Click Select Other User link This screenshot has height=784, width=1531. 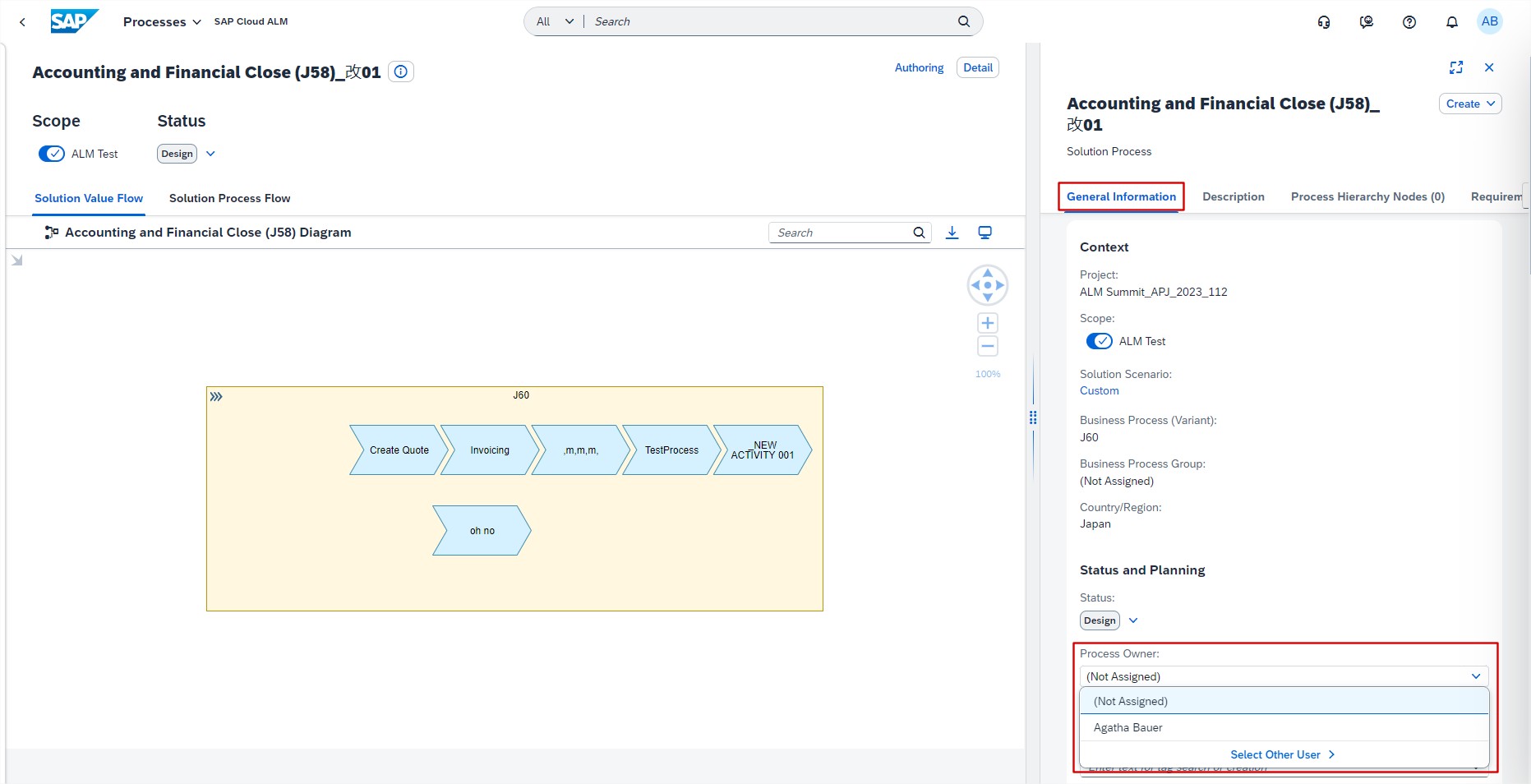(1282, 754)
